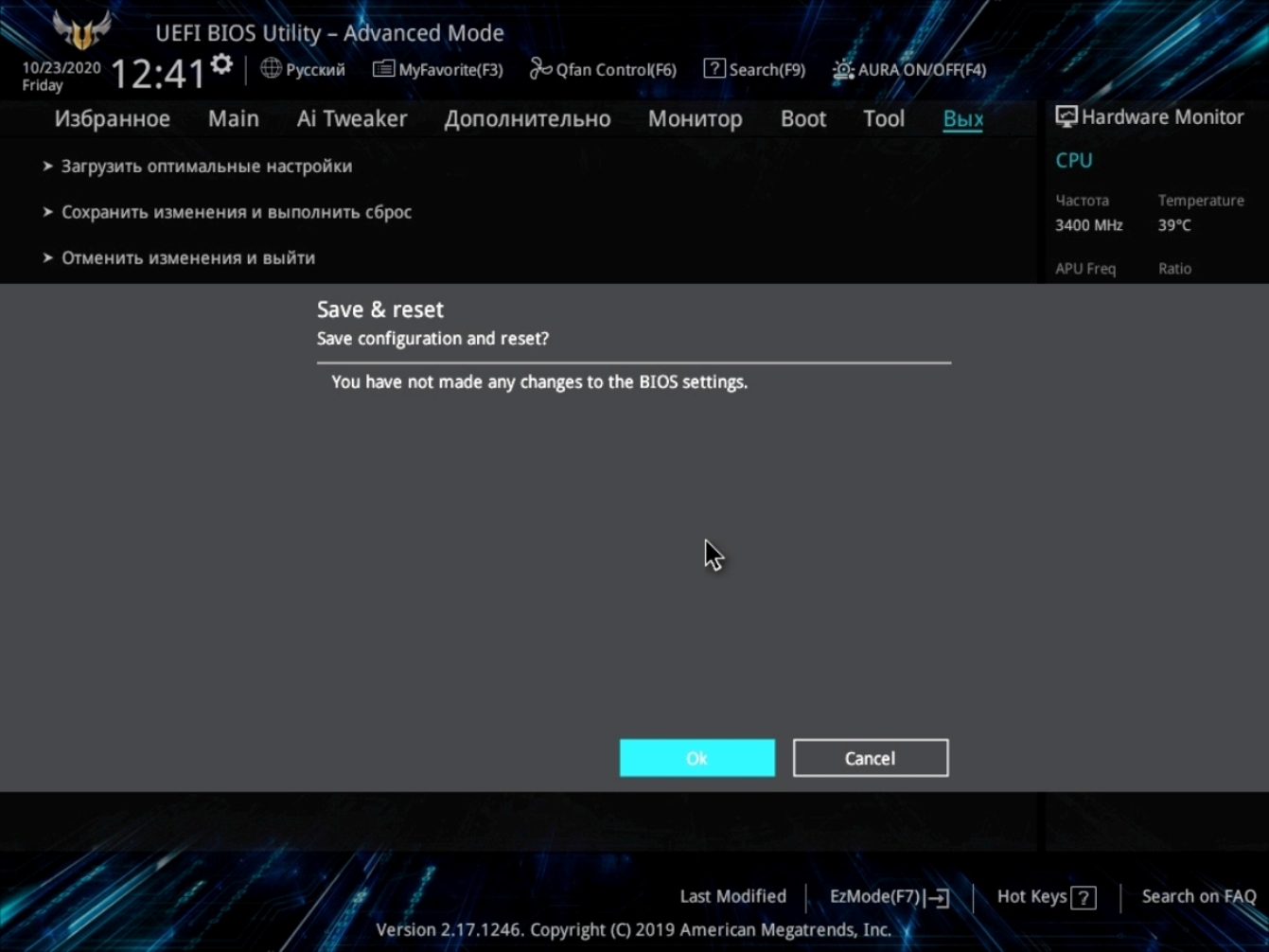Go to the Монитор tab
1269x952 pixels.
[x=695, y=119]
